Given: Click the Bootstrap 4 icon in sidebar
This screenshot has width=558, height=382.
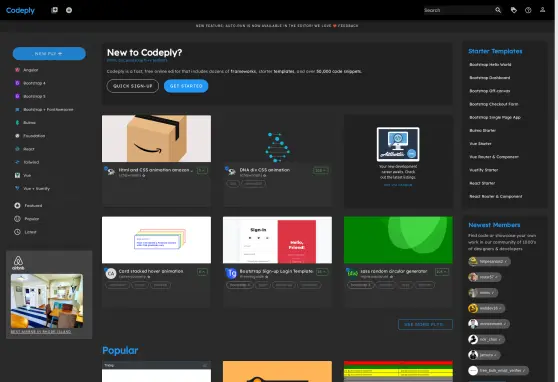Looking at the screenshot, I should click(17, 83).
